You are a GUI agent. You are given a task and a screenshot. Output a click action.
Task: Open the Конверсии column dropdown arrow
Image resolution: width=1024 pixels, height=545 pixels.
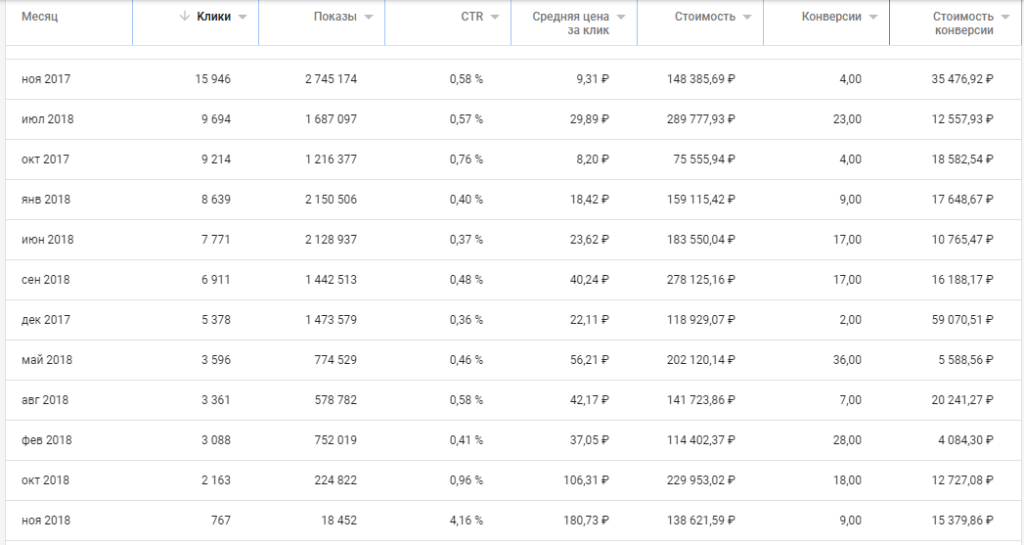(x=873, y=17)
